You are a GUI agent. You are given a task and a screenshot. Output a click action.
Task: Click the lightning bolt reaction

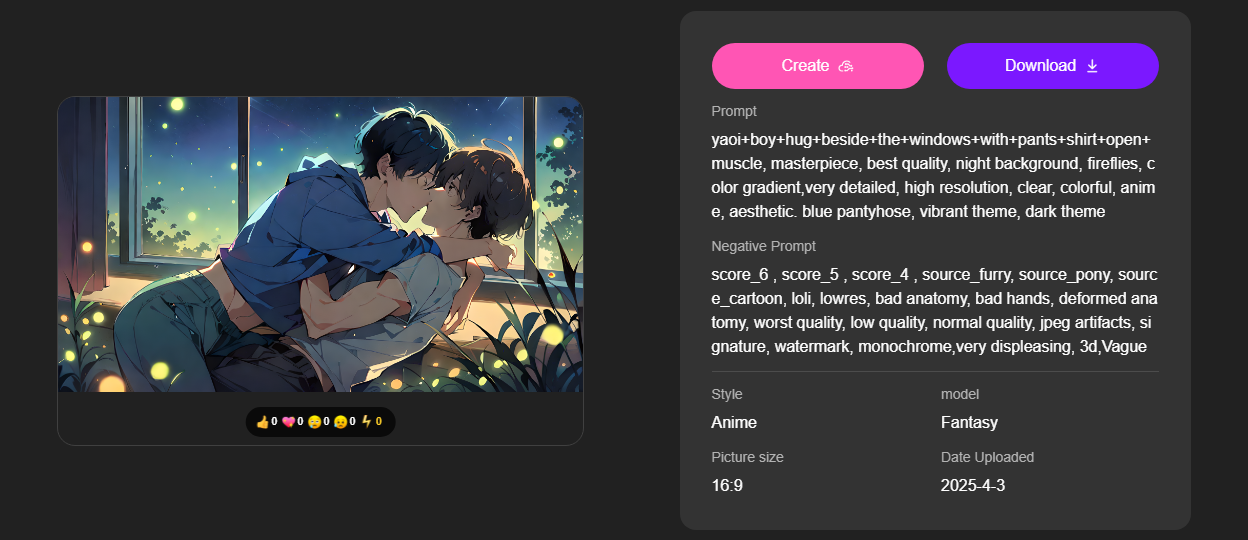[367, 422]
